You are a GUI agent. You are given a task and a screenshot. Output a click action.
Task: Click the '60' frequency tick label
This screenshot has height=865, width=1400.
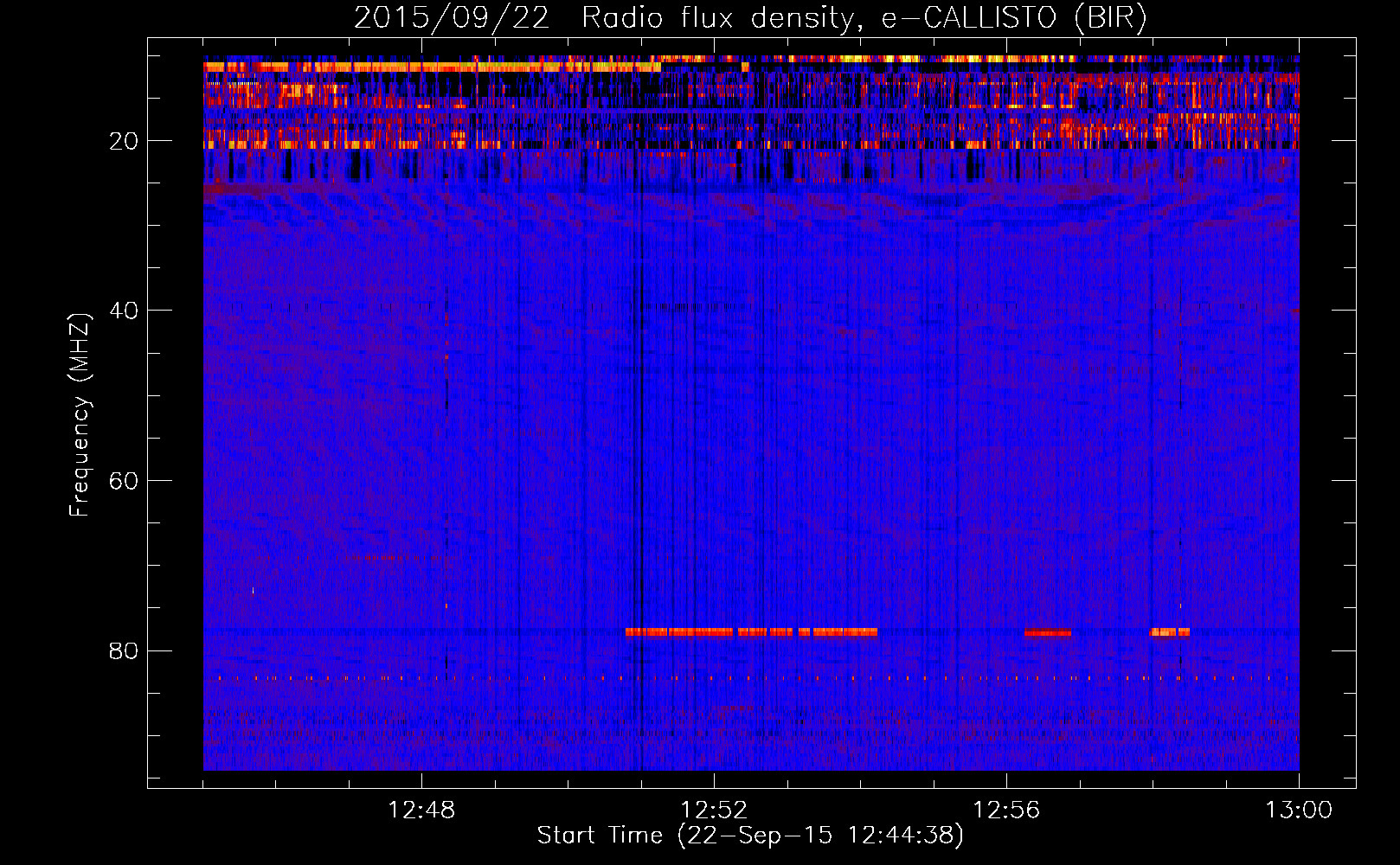(x=125, y=481)
